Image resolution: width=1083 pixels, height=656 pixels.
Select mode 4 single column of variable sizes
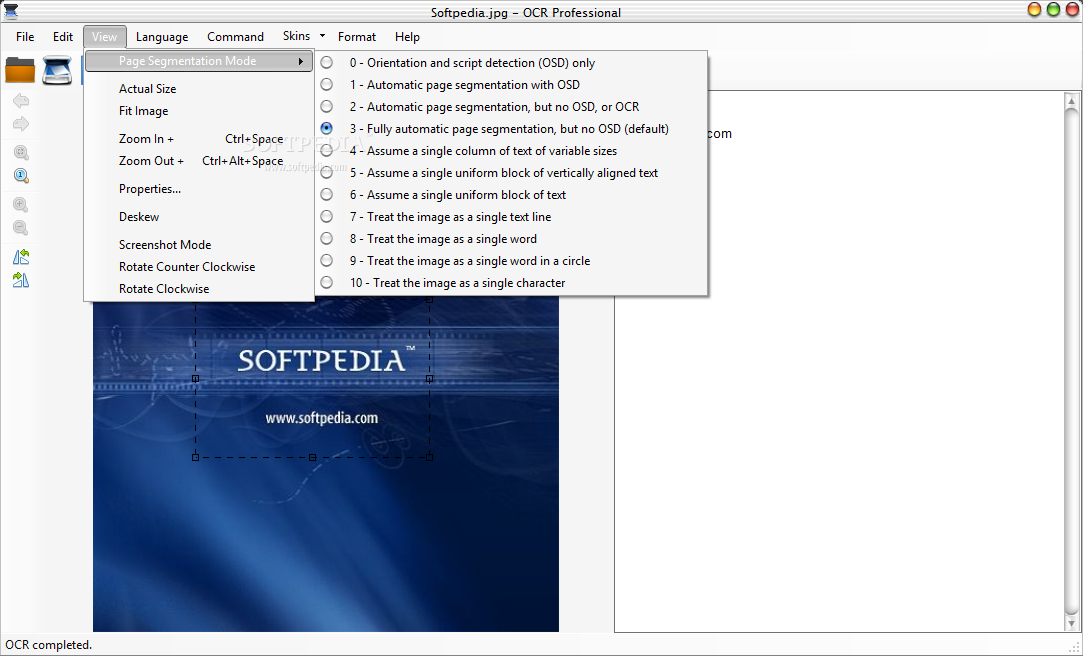(512, 151)
